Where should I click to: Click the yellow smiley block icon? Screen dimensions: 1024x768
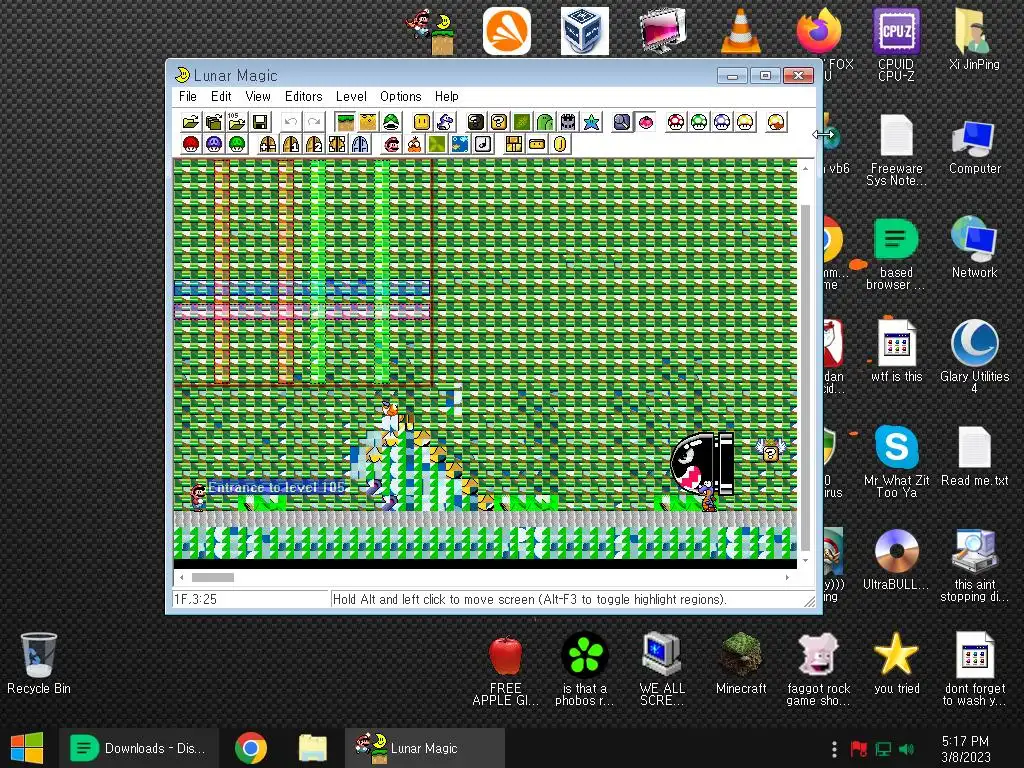pos(422,122)
